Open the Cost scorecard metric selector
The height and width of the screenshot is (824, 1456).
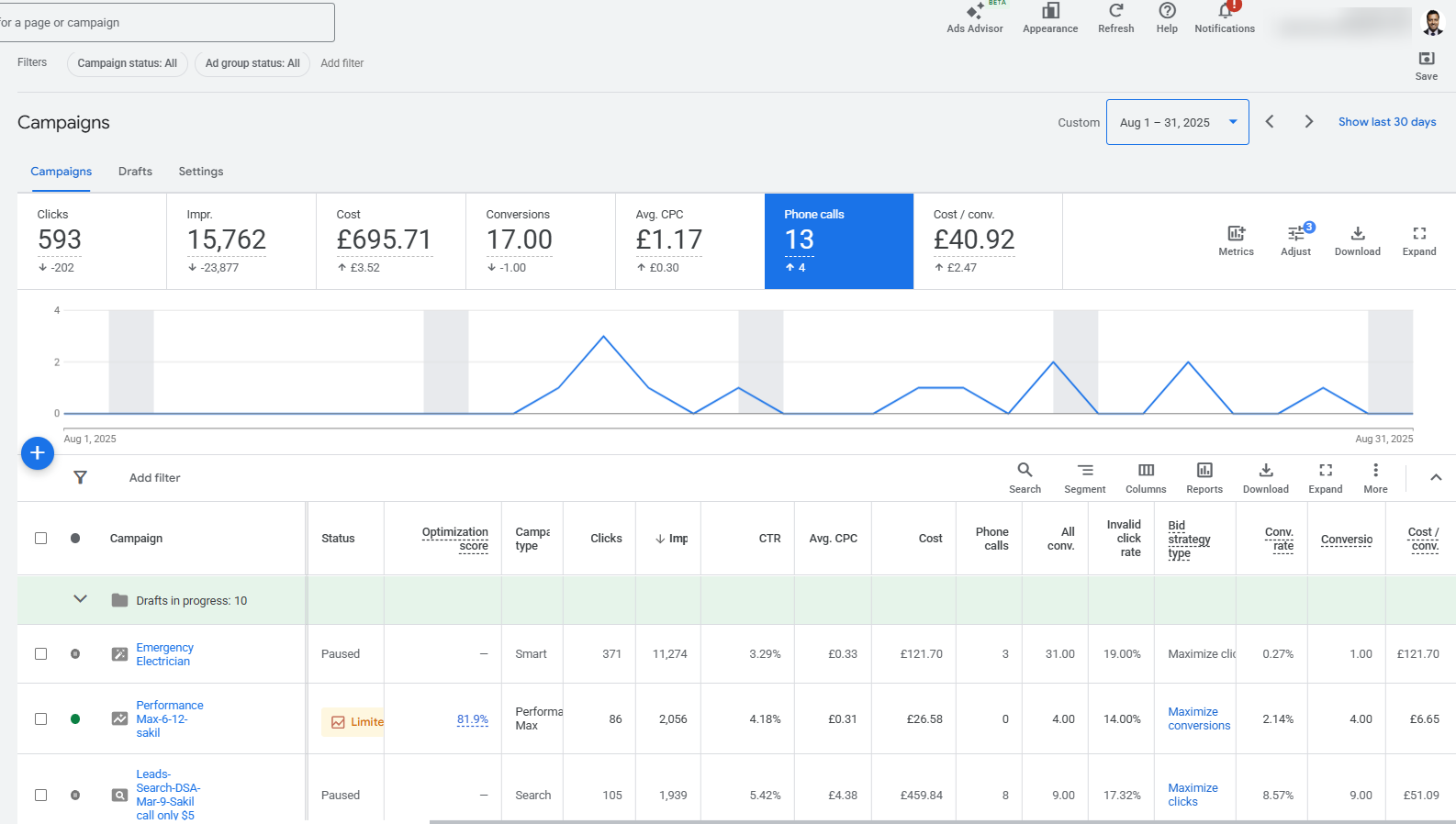391,241
